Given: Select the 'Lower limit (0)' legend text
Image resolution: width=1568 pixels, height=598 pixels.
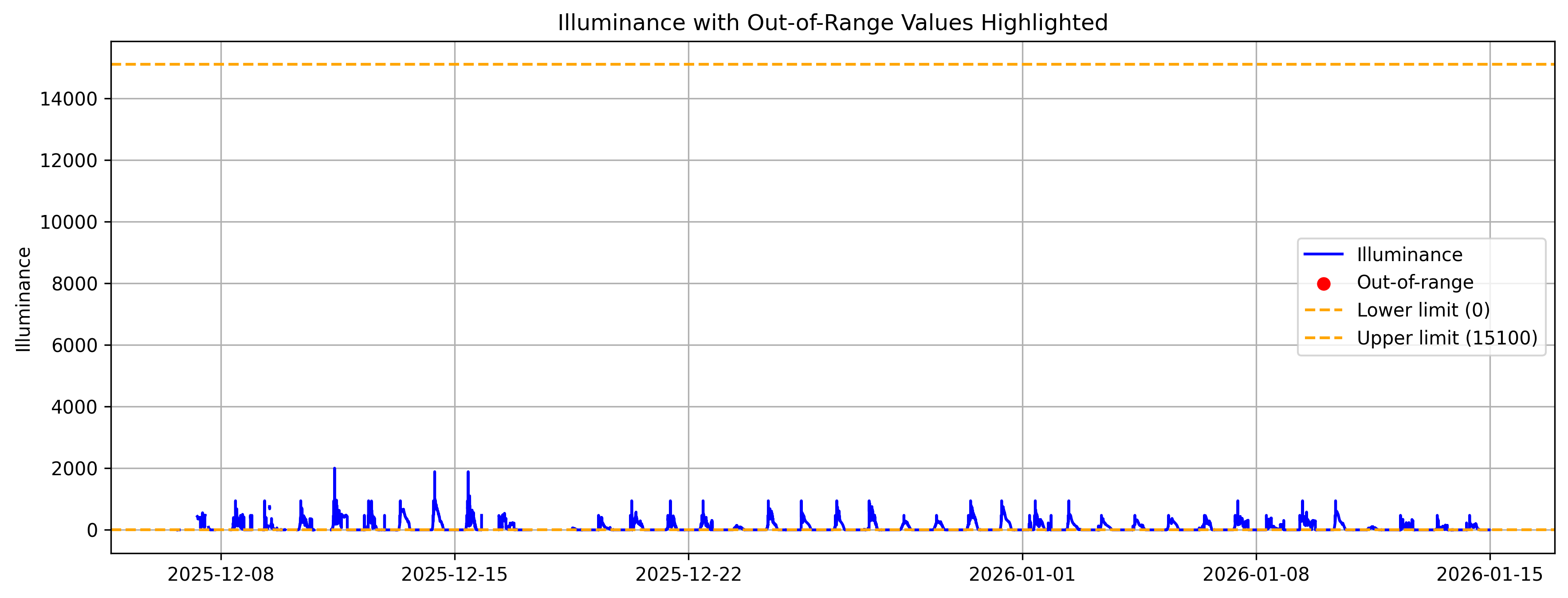Looking at the screenshot, I should click(x=1423, y=310).
